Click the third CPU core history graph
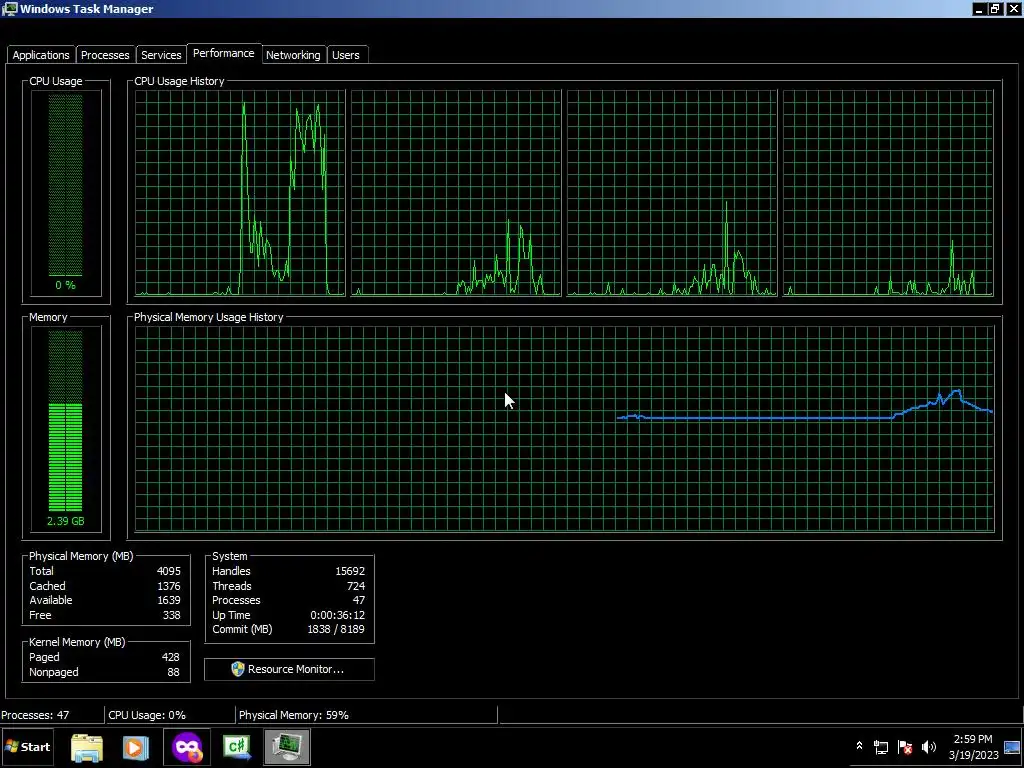The image size is (1024, 768). 672,193
